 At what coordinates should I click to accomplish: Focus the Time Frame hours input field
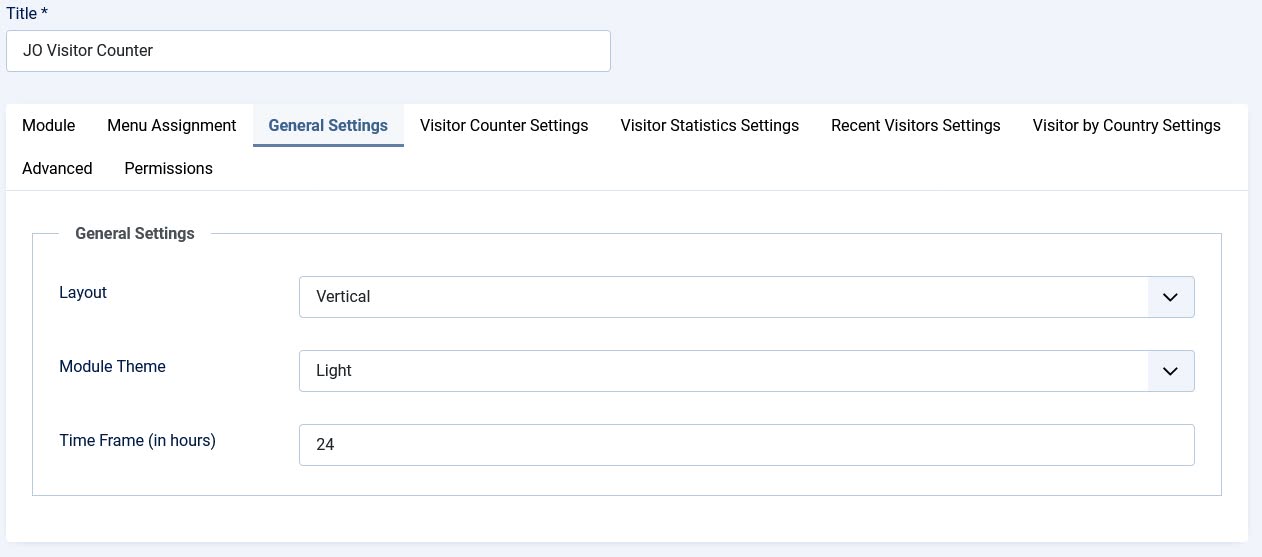pos(746,445)
